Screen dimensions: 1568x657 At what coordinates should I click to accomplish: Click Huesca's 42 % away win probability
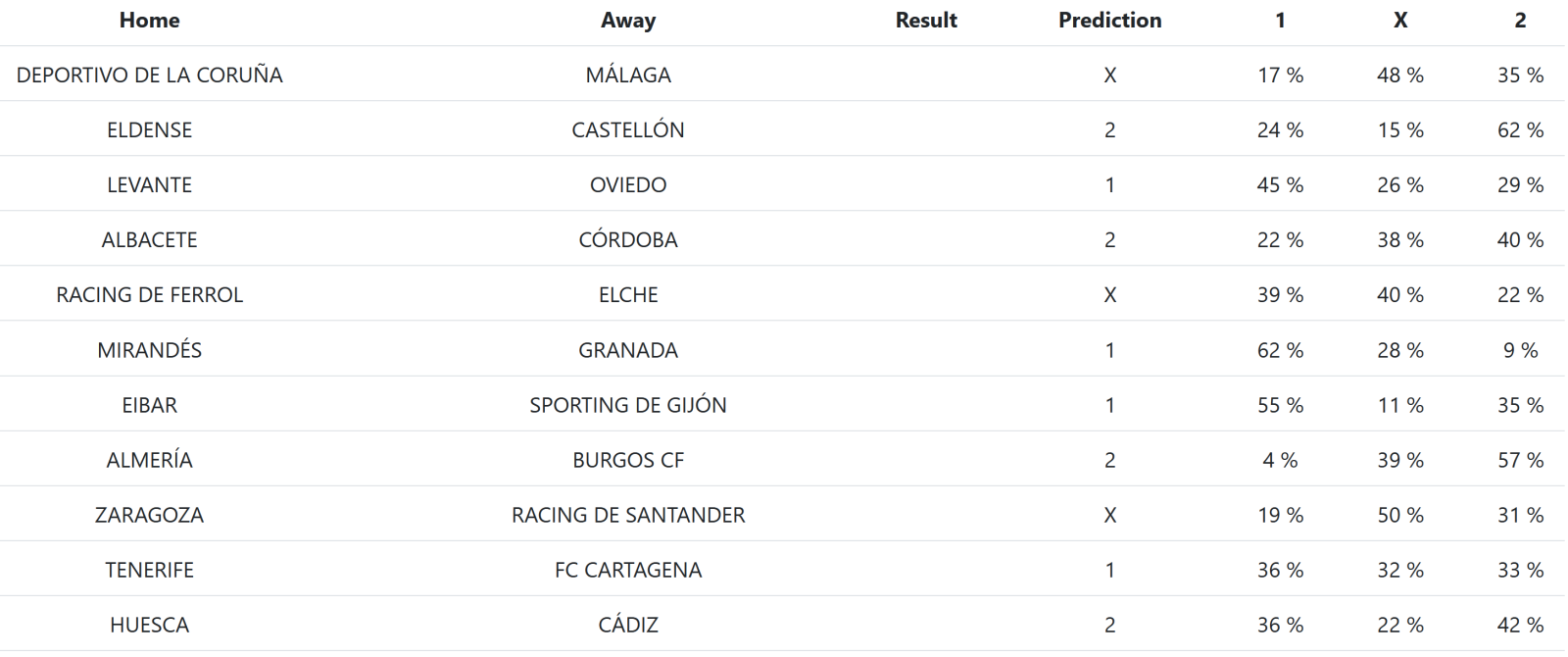pos(1520,625)
